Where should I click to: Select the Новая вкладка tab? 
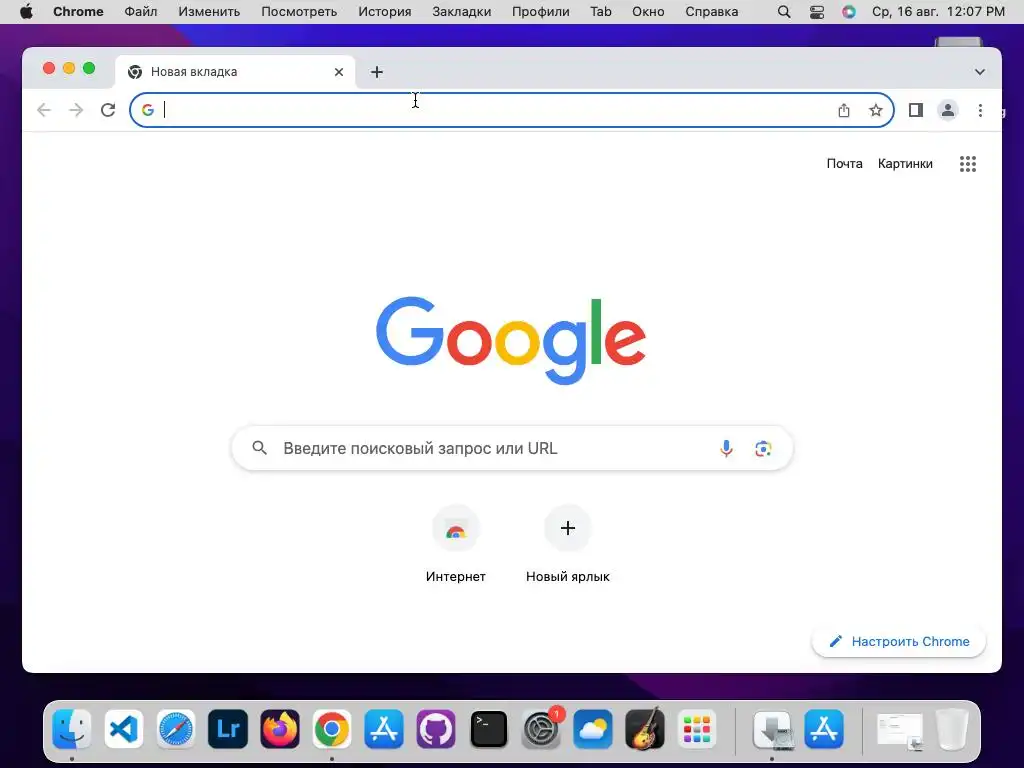point(235,72)
